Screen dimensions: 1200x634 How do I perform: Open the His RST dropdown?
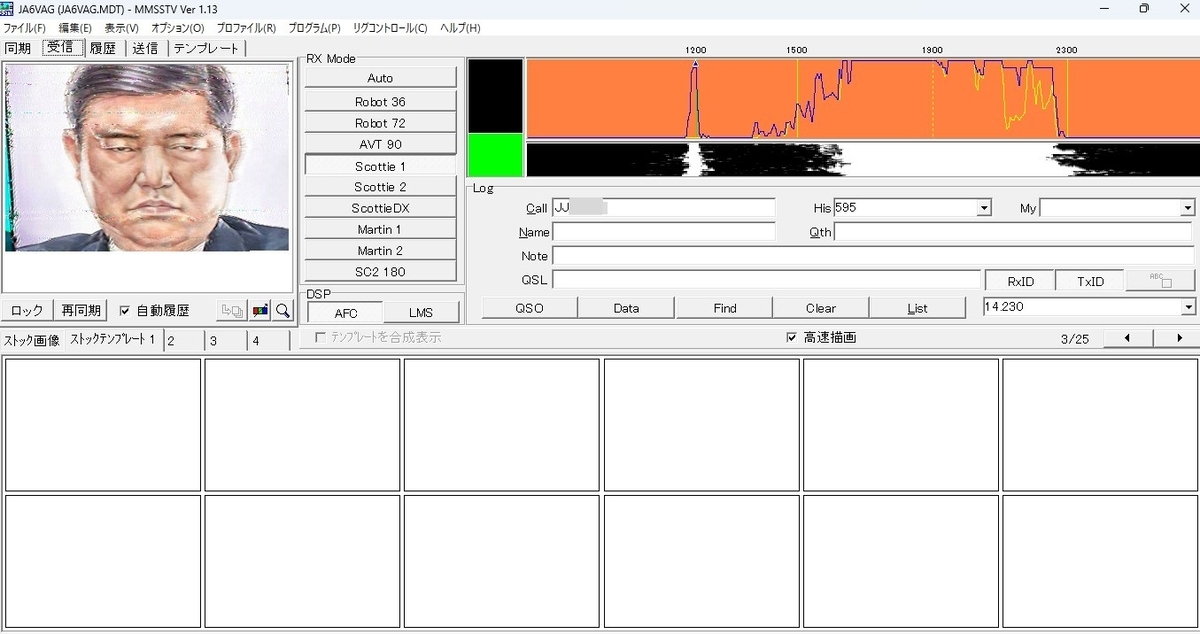click(x=984, y=208)
